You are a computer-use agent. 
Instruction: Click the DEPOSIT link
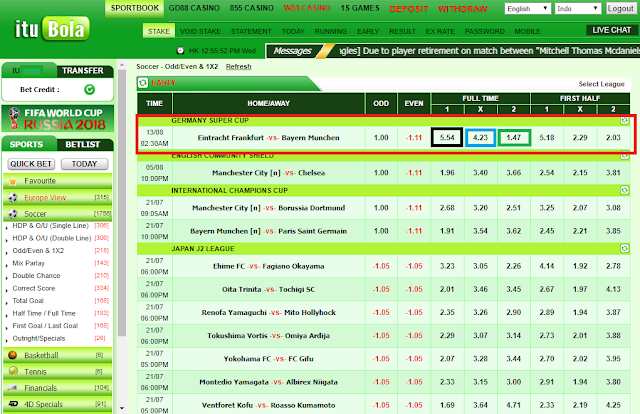point(409,9)
